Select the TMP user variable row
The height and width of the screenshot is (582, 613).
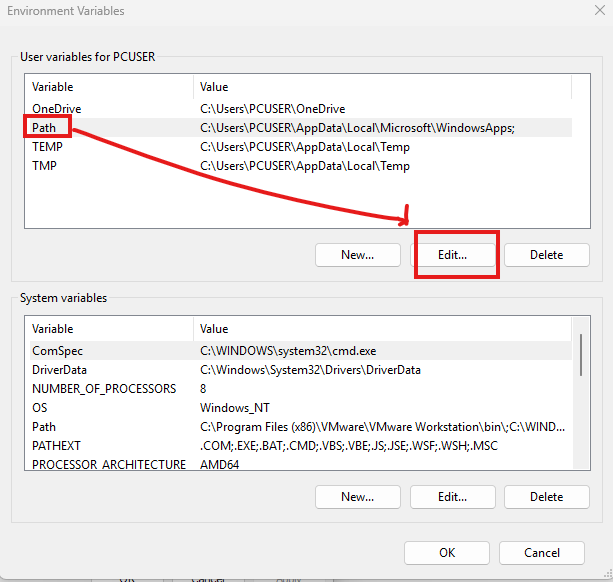[45, 166]
